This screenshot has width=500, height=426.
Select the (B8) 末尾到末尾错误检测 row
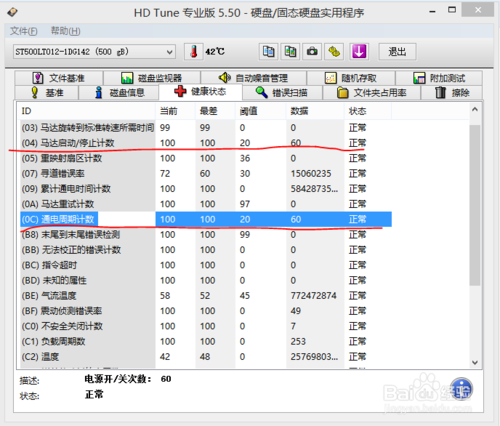206,235
